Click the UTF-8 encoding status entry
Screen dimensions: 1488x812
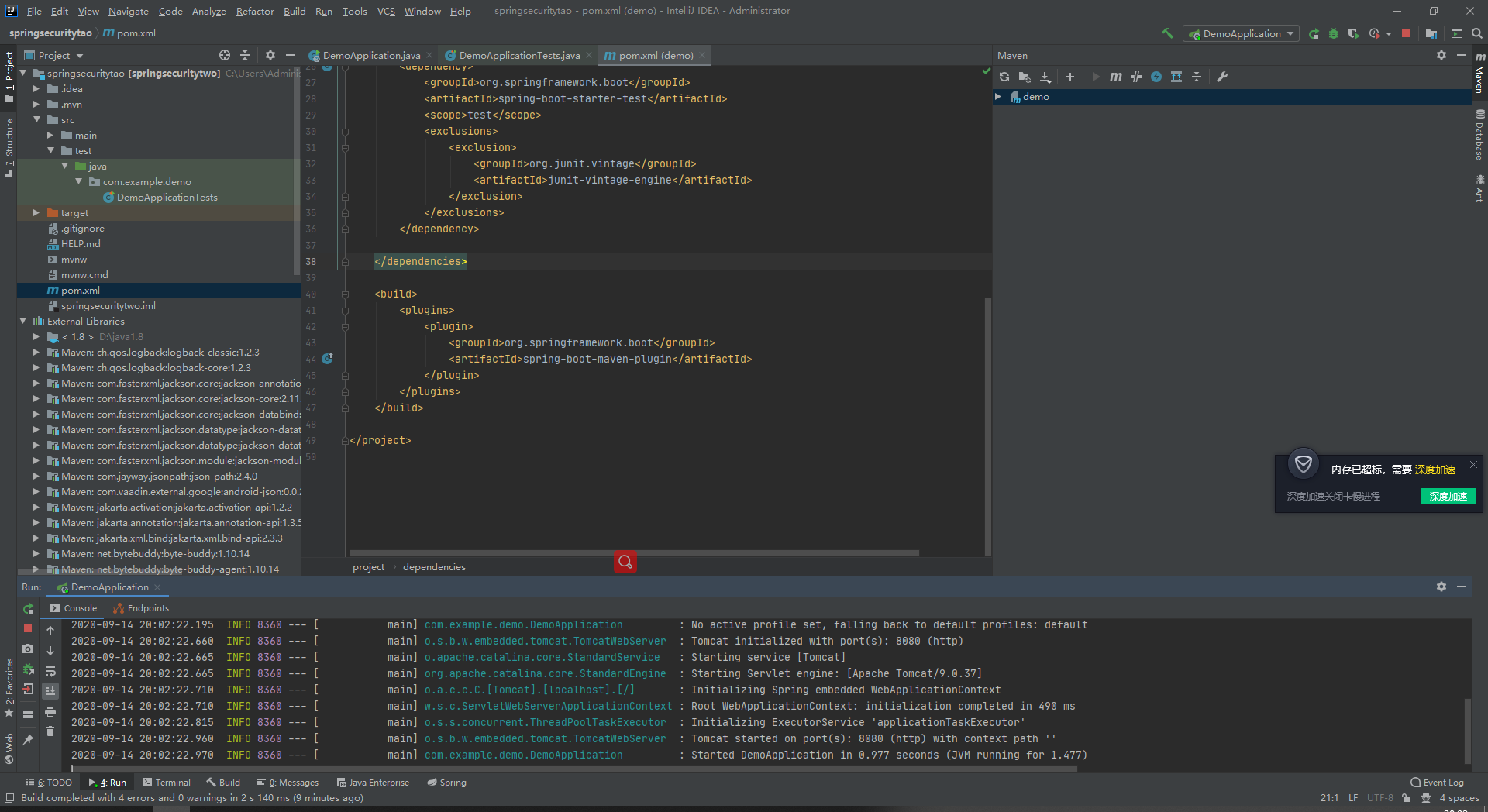[1379, 798]
